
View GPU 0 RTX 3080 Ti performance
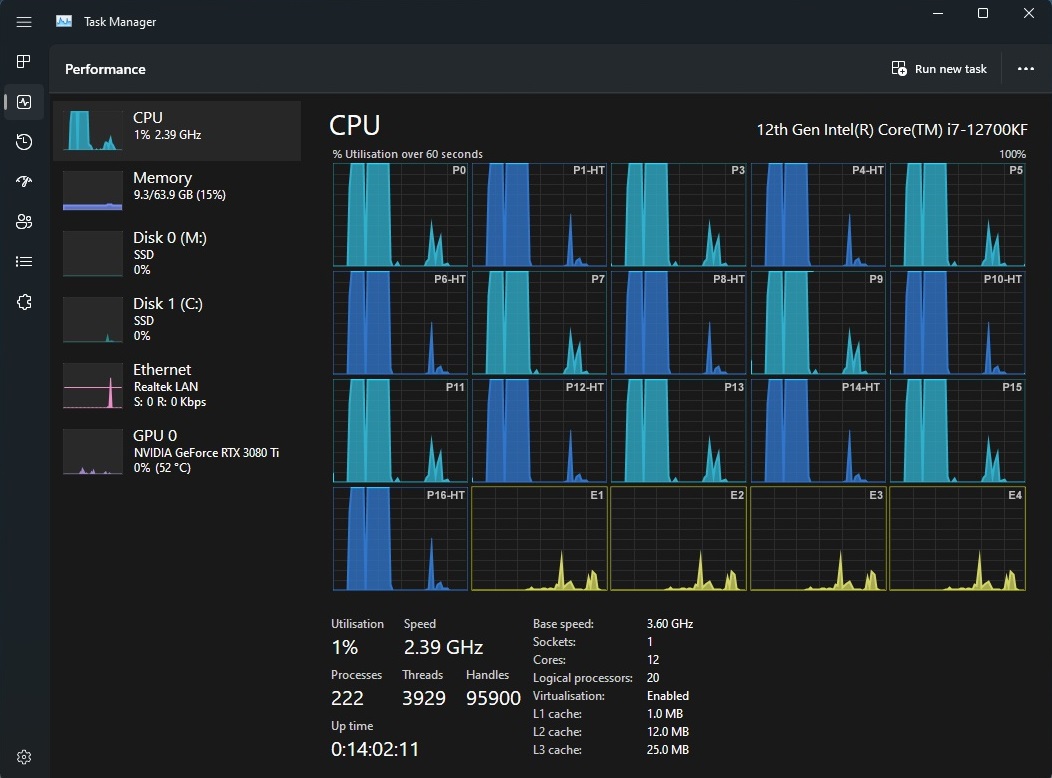click(177, 451)
